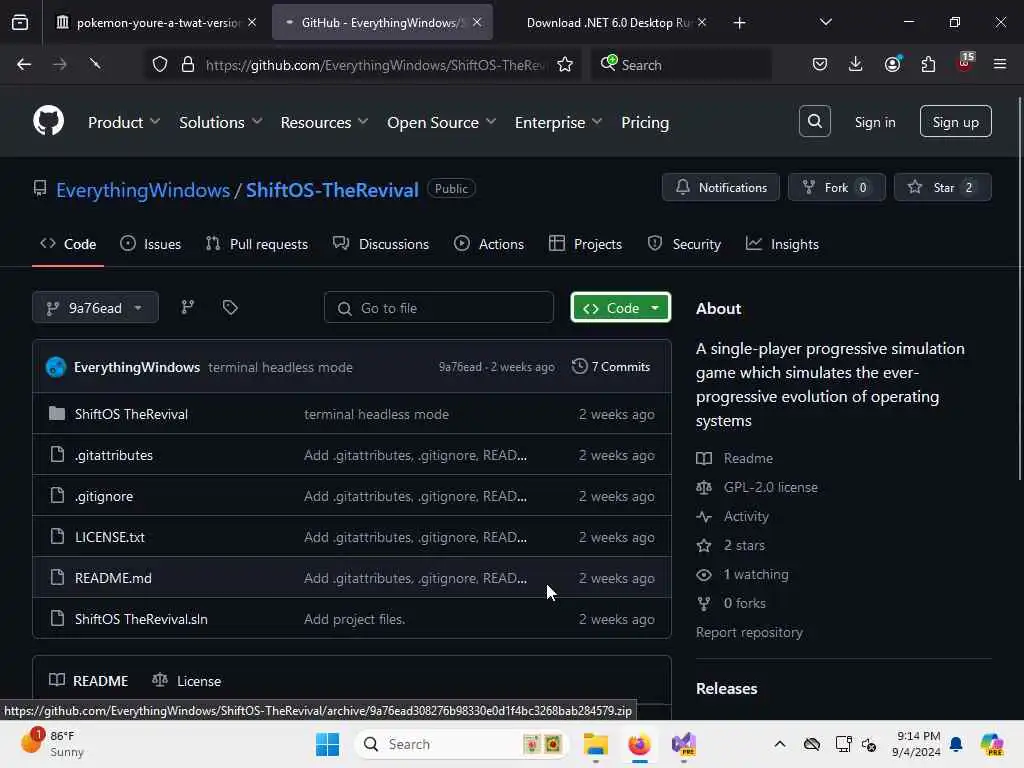
Task: Click the commit history clock icon
Action: pyautogui.click(x=579, y=366)
